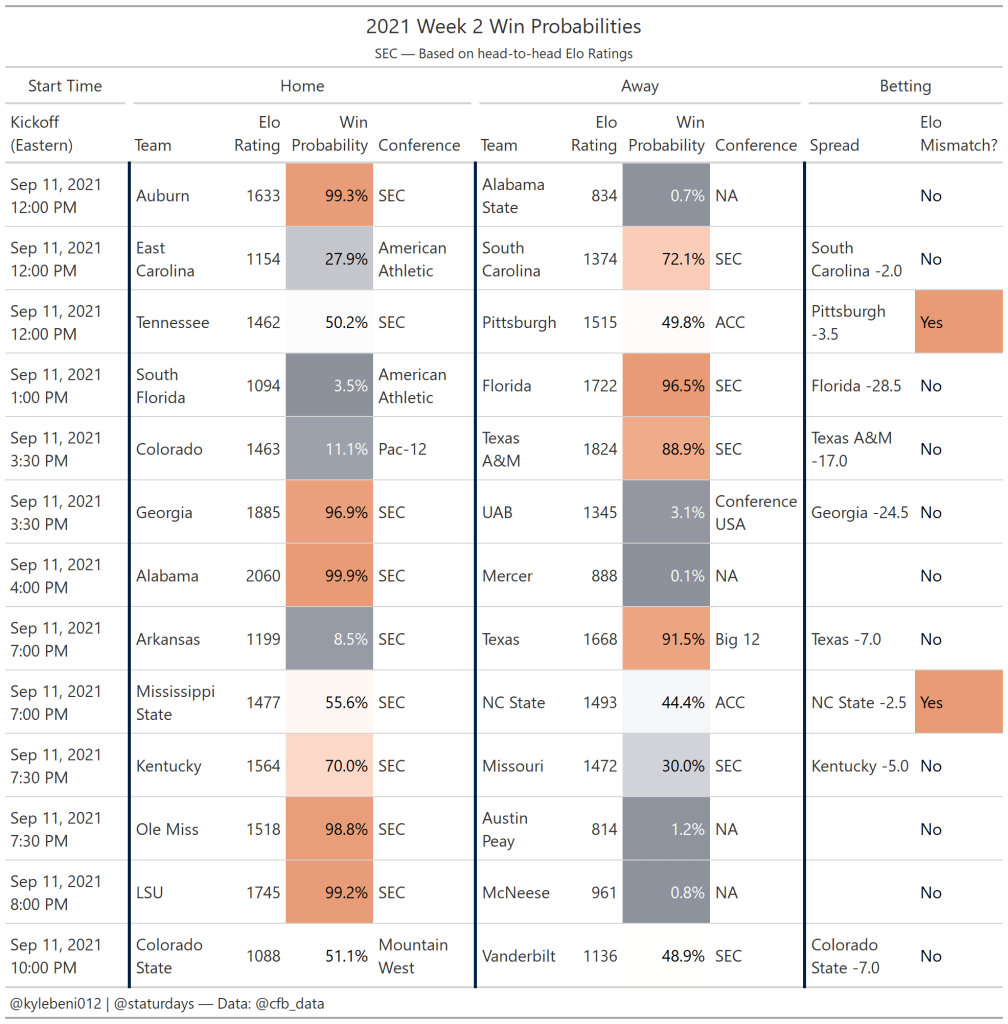This screenshot has width=1008, height=1024.
Task: Click the Yes mismatch cell in NC State row
Action: point(958,703)
